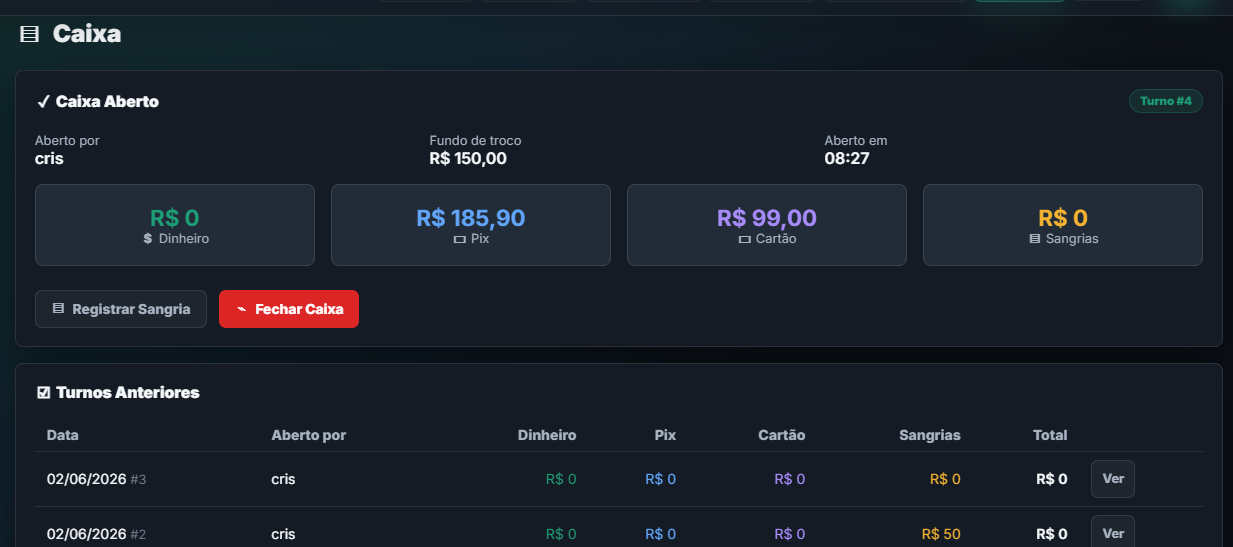Click the date 02/06/2026 #2
Image resolution: width=1233 pixels, height=547 pixels.
pos(97,534)
